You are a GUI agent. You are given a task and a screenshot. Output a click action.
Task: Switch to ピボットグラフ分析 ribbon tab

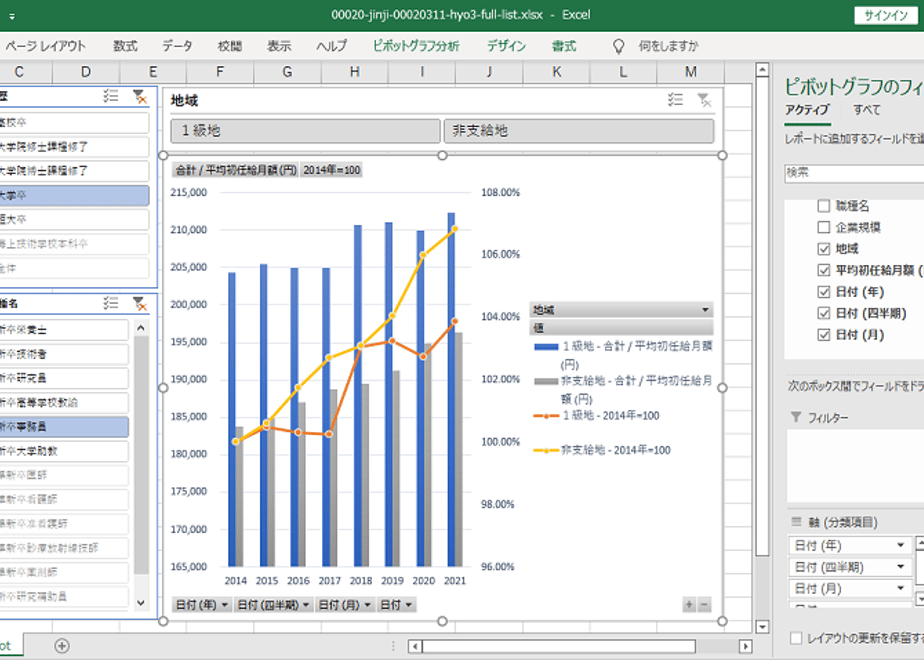click(416, 46)
